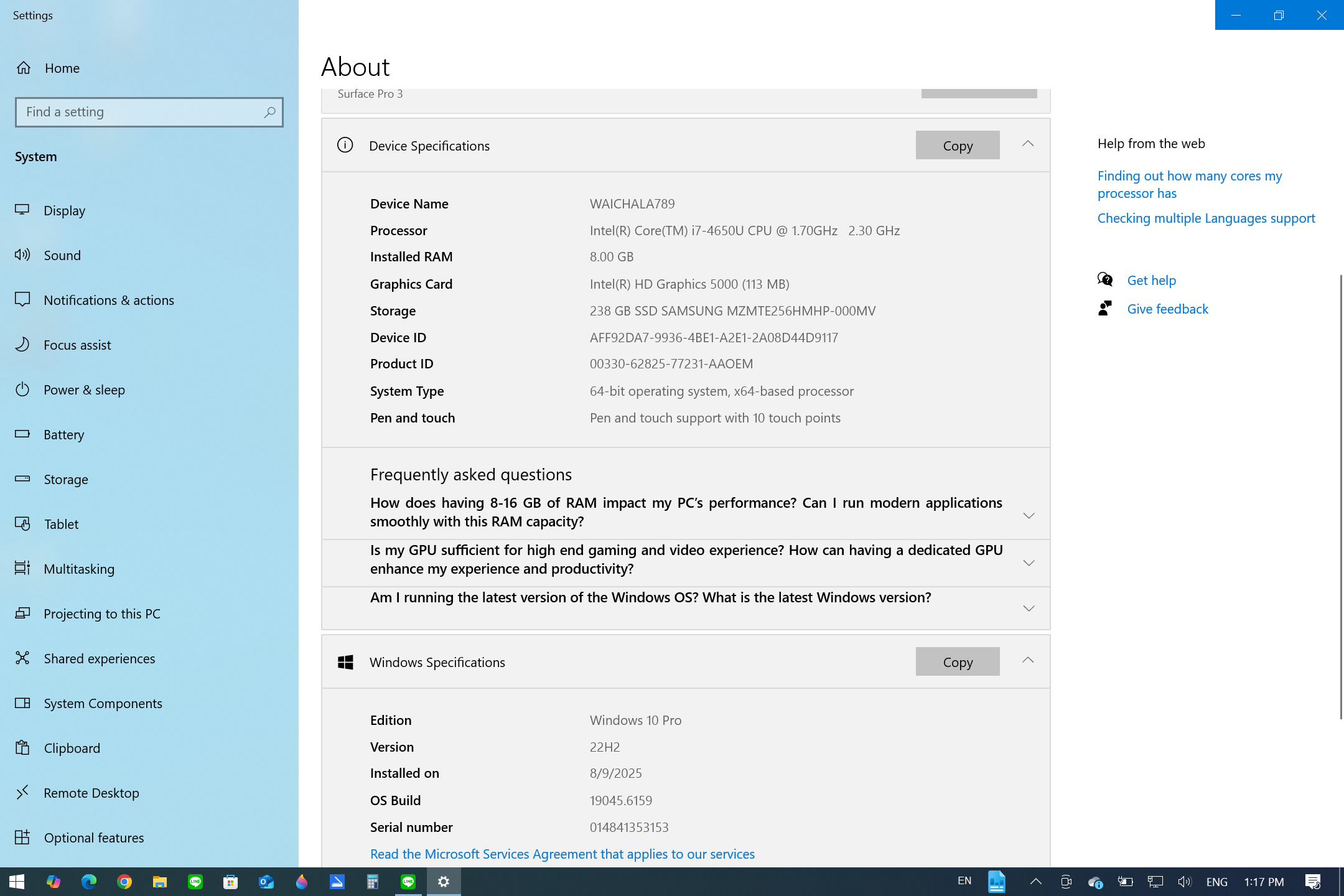Collapse the Windows Specifications section

coord(1028,661)
